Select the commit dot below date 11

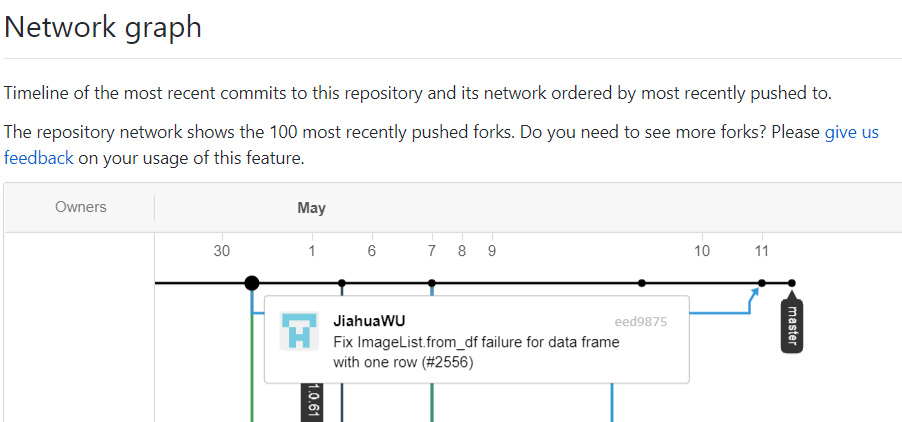tap(762, 283)
